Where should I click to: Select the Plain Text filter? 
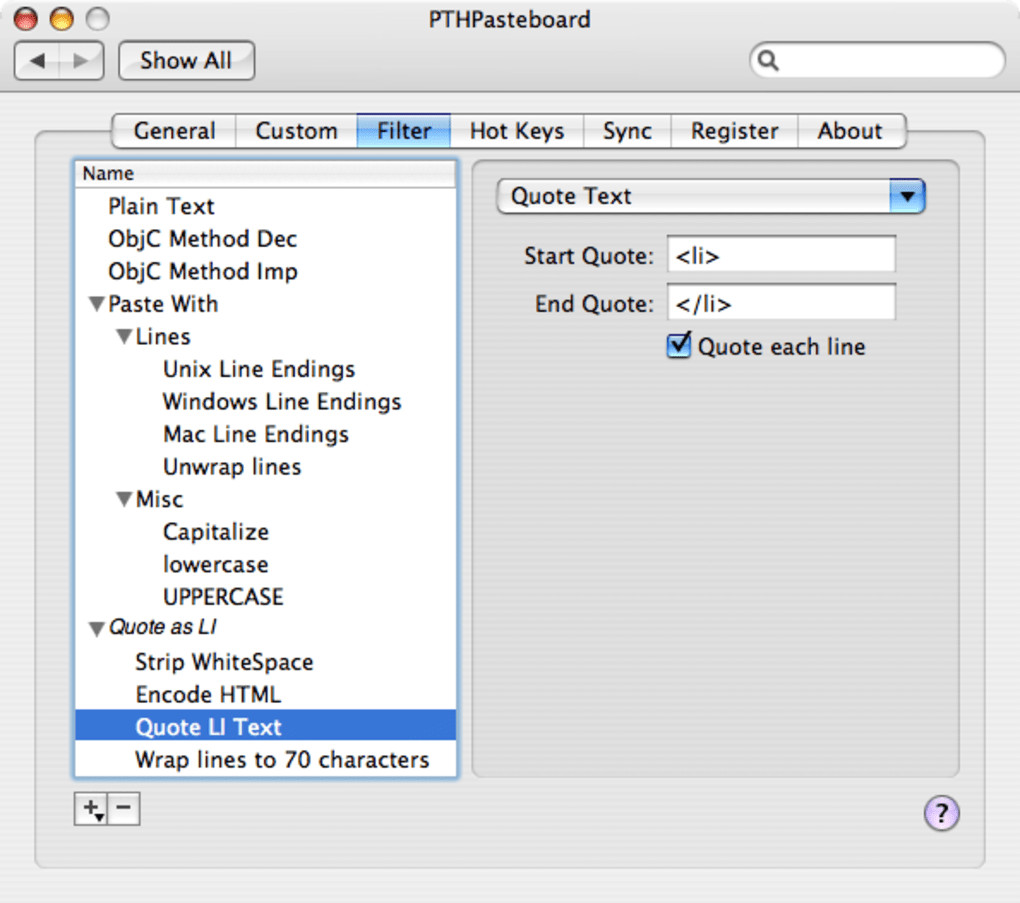265,206
